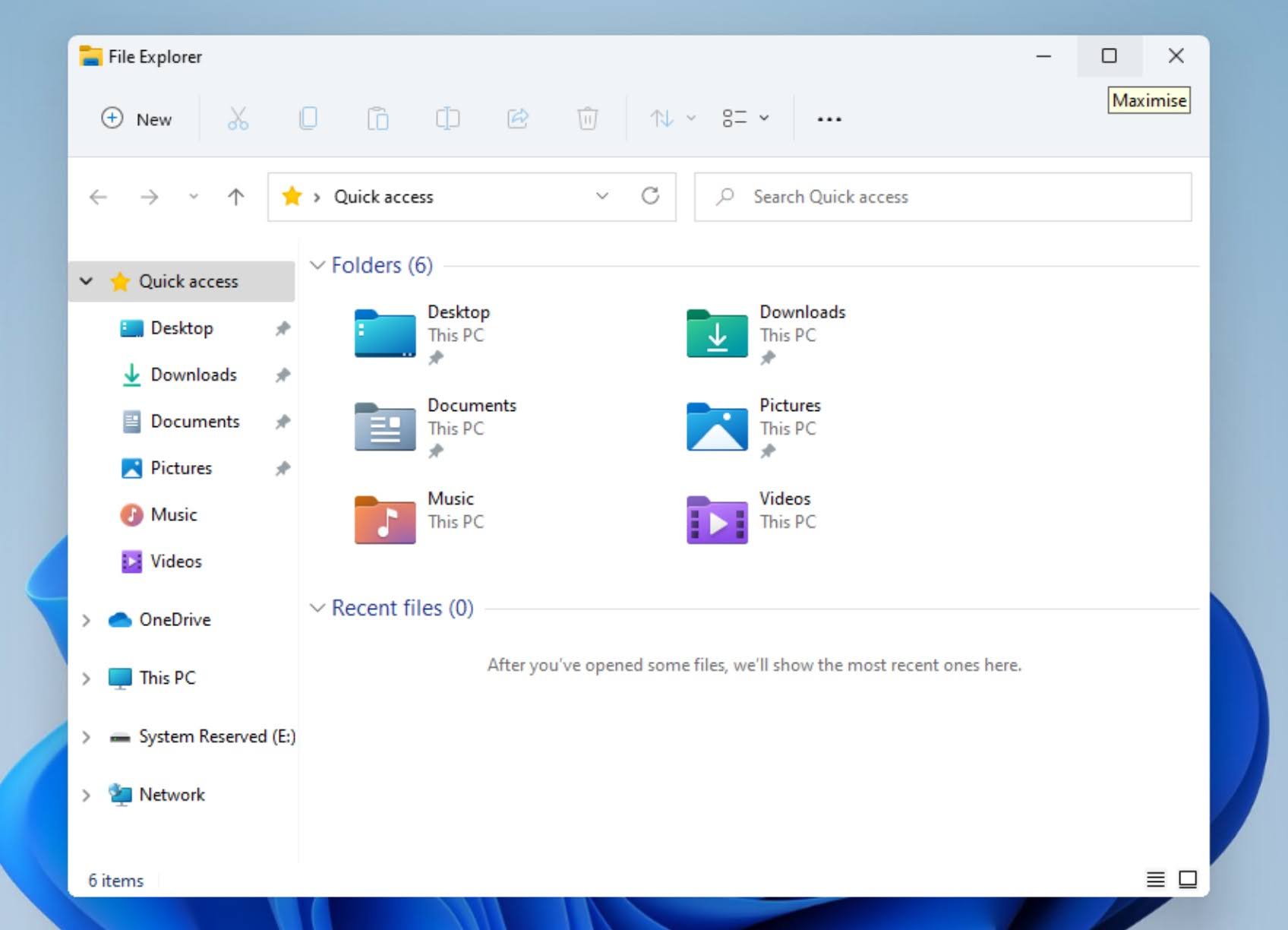
Task: Click the File Explorer title bar icon
Action: [x=90, y=56]
